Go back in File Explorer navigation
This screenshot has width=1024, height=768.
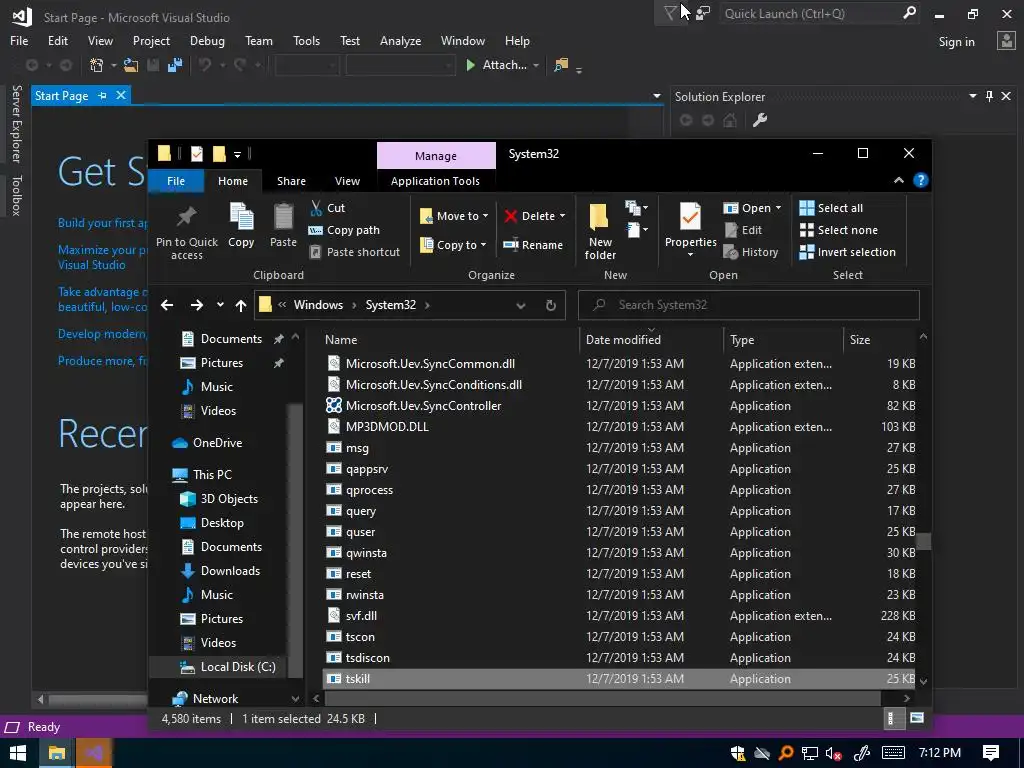coord(167,305)
